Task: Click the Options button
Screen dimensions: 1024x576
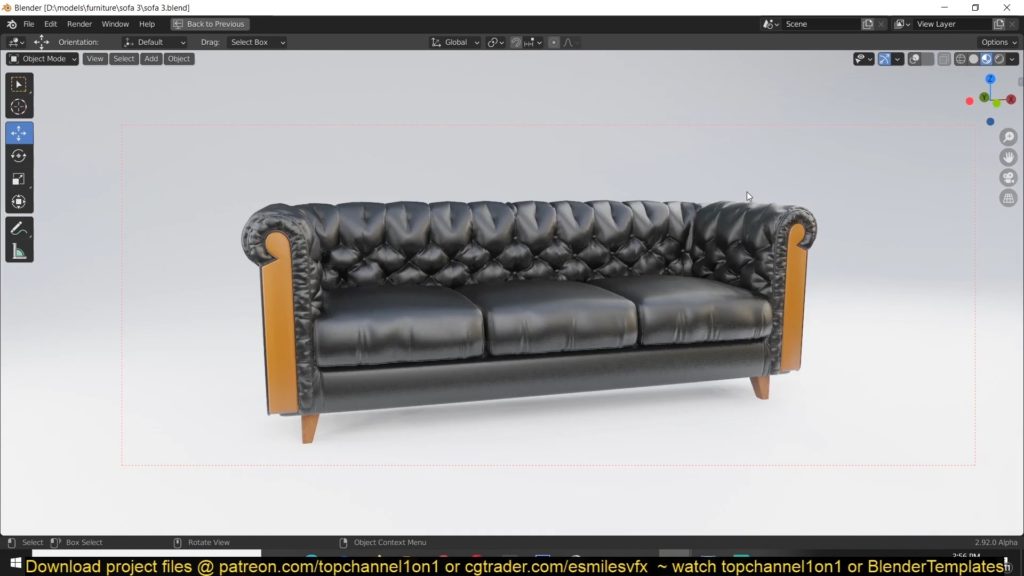Action: (998, 43)
